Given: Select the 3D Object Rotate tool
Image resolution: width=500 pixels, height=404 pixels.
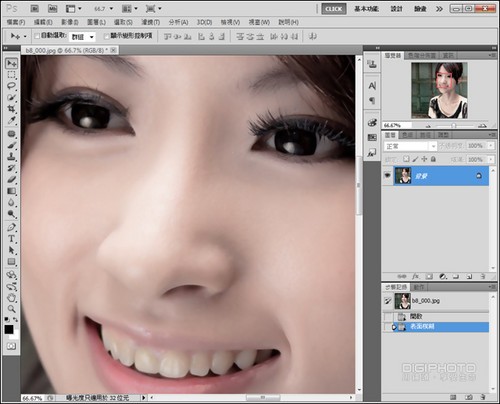Looking at the screenshot, I should point(11,275).
